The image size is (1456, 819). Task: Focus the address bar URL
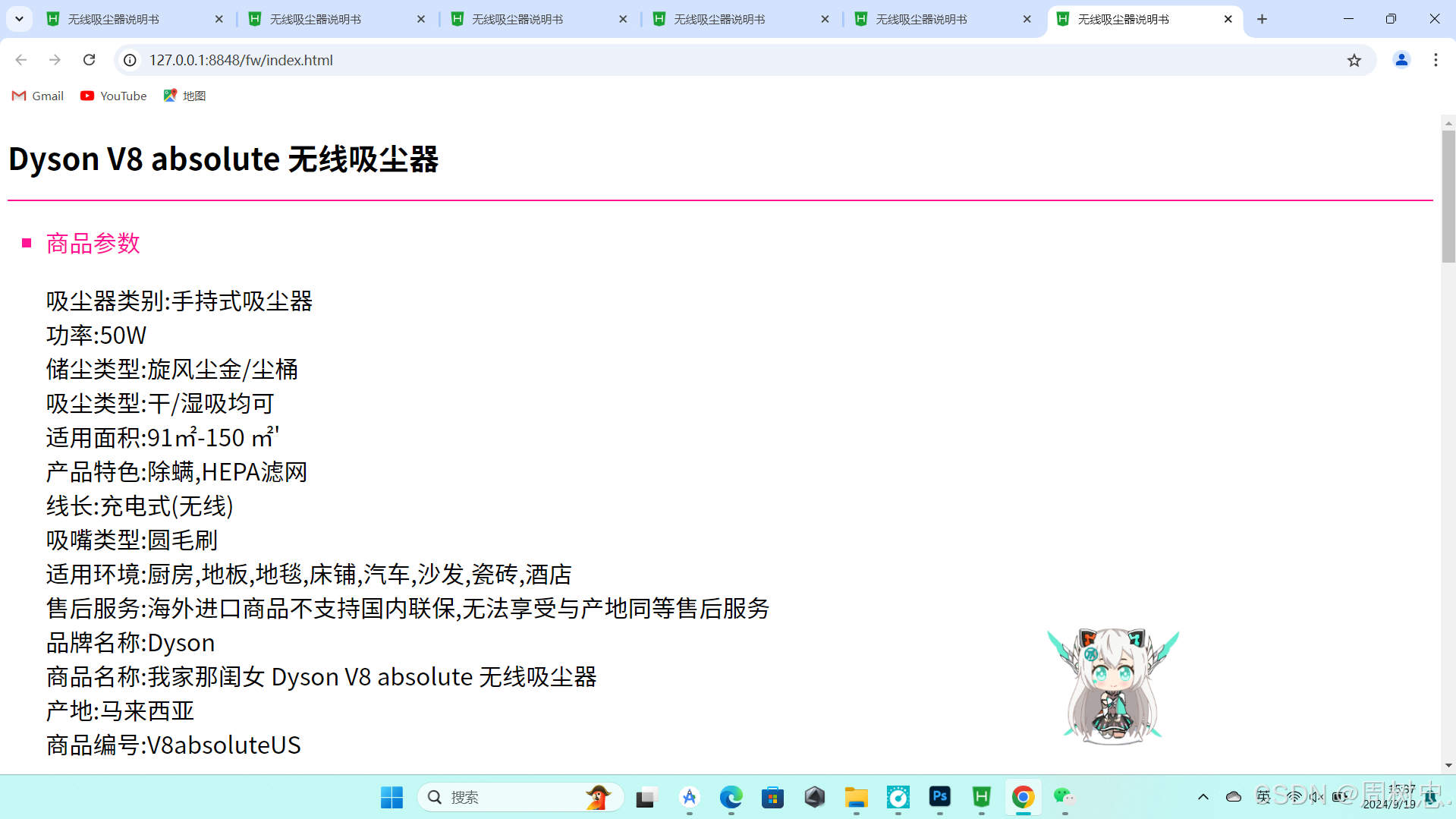click(241, 60)
